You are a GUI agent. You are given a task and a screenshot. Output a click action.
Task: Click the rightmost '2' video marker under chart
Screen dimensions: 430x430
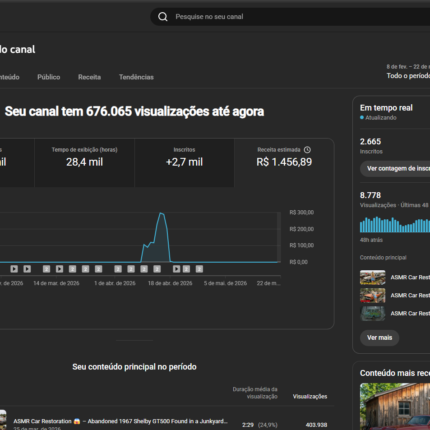[x=199, y=269]
